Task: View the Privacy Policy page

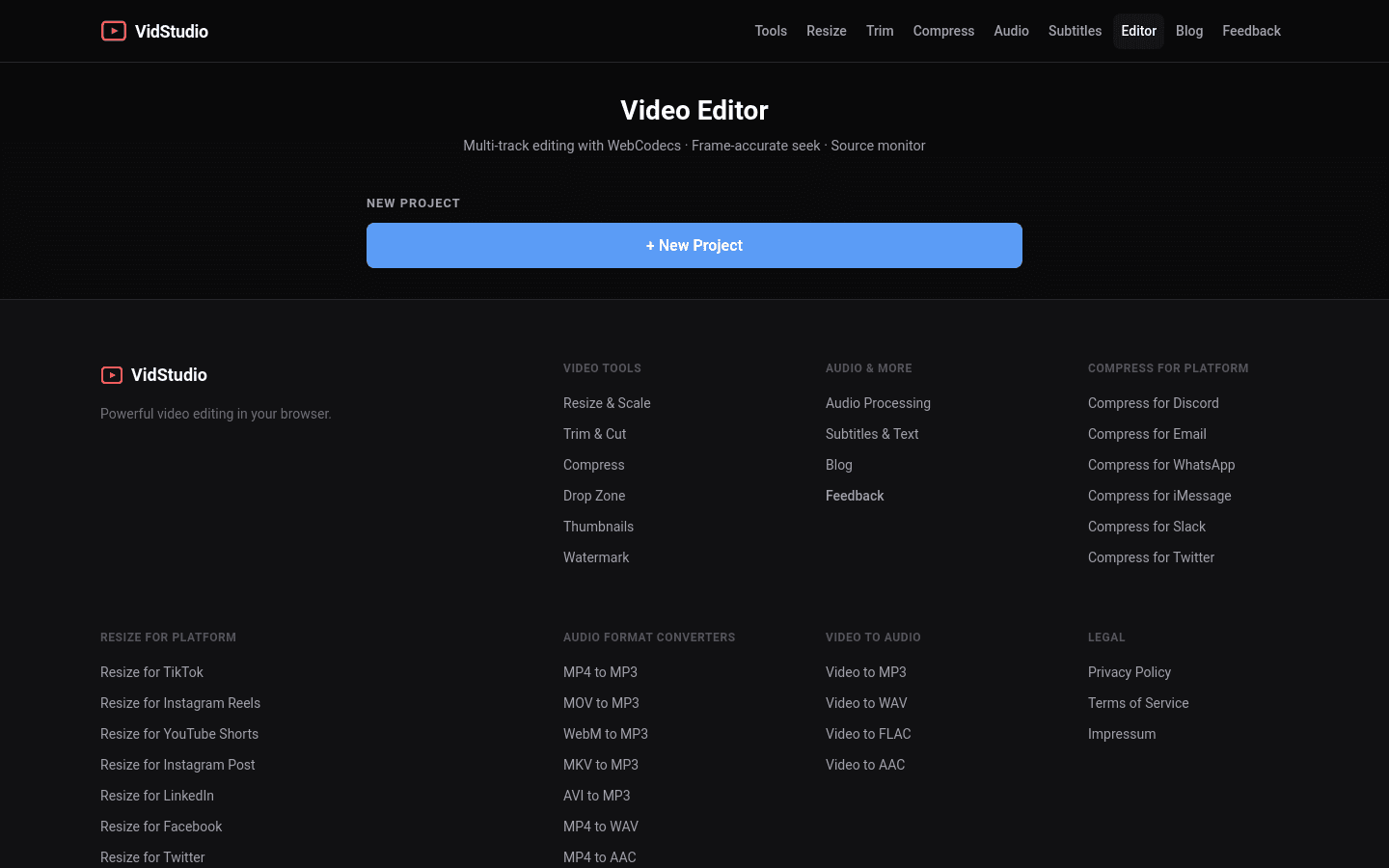Action: [x=1130, y=672]
